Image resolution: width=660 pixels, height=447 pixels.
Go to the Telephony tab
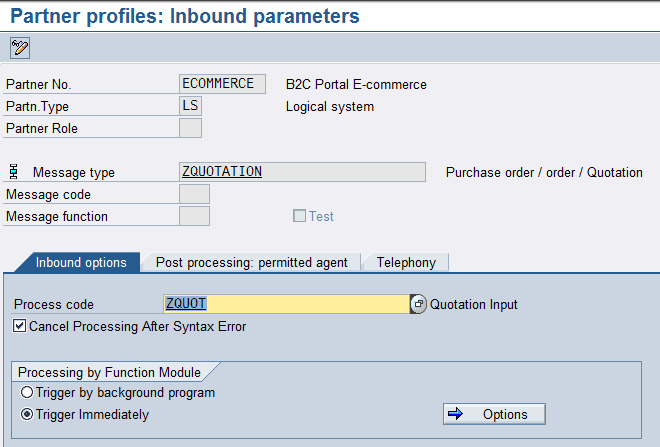click(x=406, y=262)
